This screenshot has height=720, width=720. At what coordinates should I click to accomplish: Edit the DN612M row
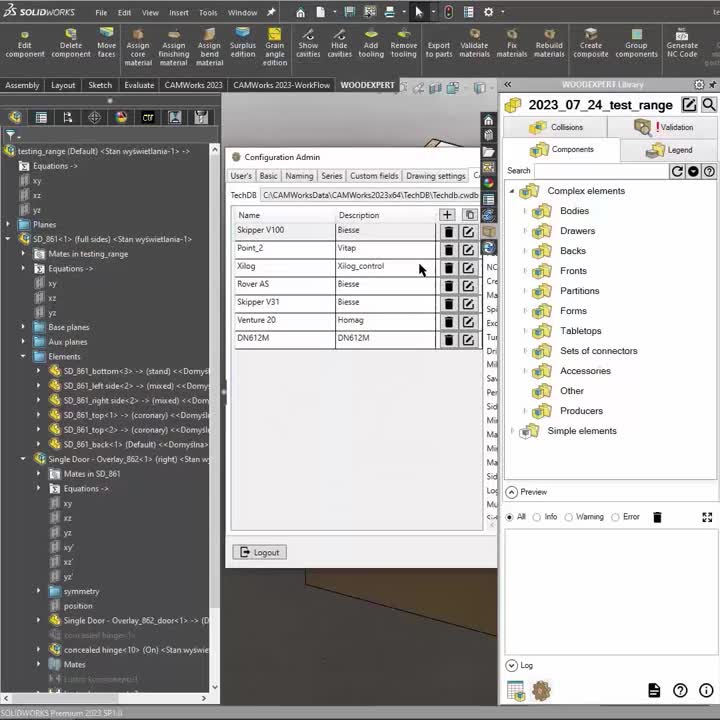(468, 340)
